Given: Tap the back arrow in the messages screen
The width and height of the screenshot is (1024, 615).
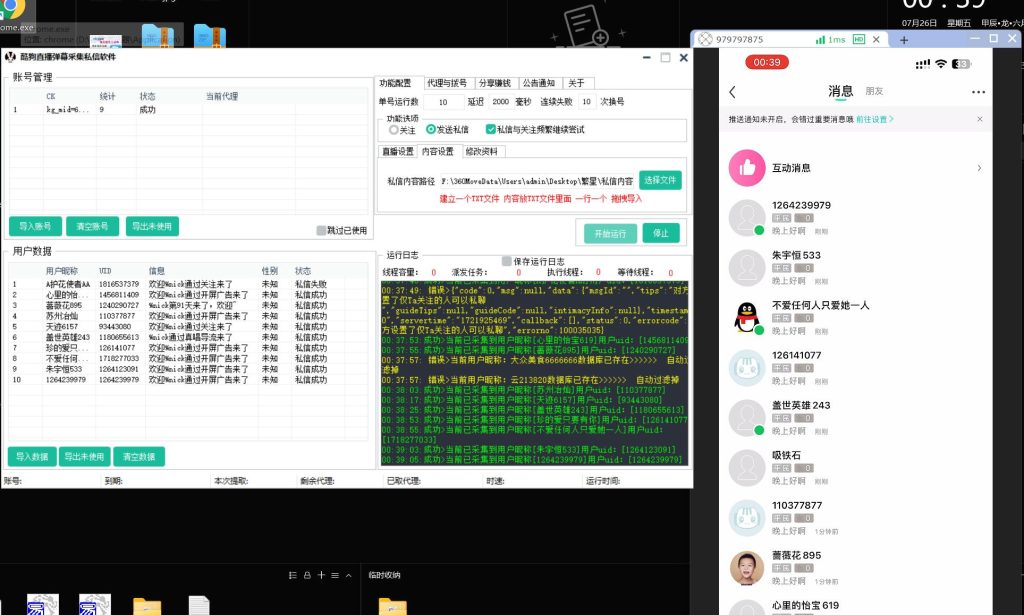Looking at the screenshot, I should pos(732,92).
